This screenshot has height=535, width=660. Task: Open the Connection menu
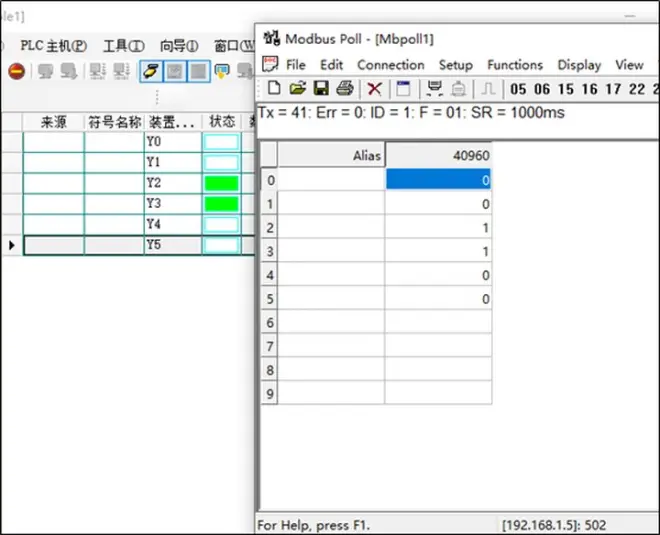391,65
